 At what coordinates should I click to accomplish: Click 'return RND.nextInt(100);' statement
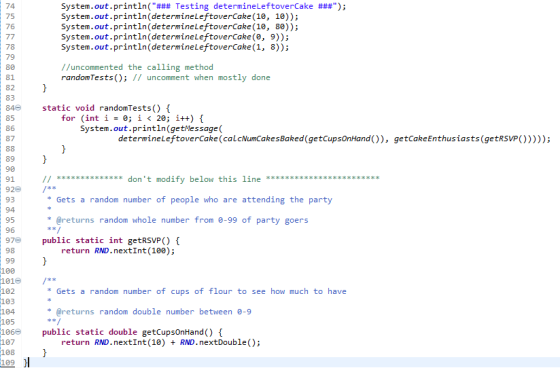coord(118,251)
